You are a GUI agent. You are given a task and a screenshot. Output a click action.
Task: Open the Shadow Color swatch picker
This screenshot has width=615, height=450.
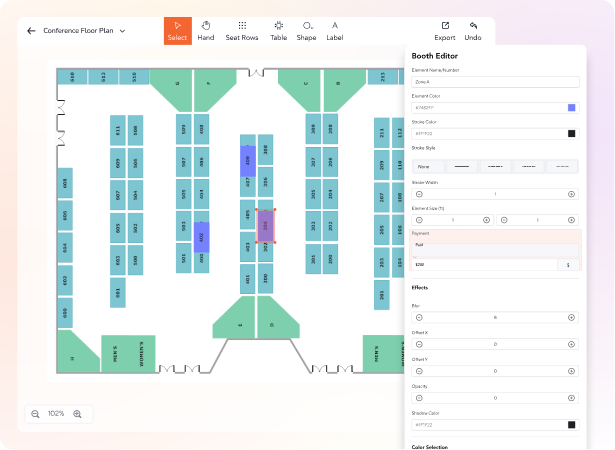(571, 425)
